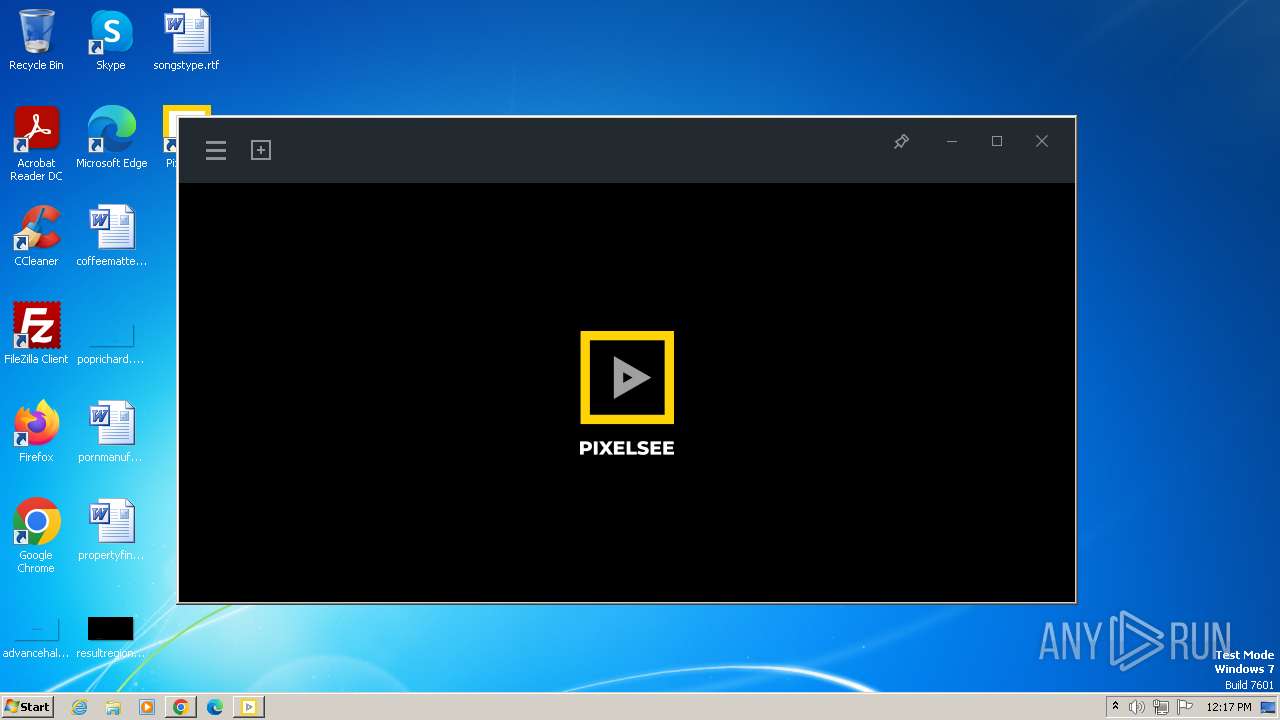Image resolution: width=1280 pixels, height=720 pixels.
Task: Click the network tray icon
Action: point(1161,707)
